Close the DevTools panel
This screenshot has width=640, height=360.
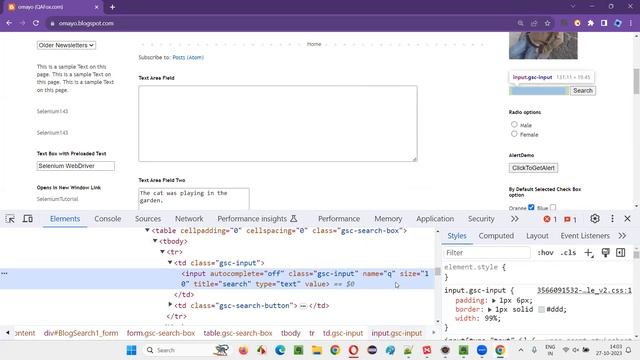point(628,219)
